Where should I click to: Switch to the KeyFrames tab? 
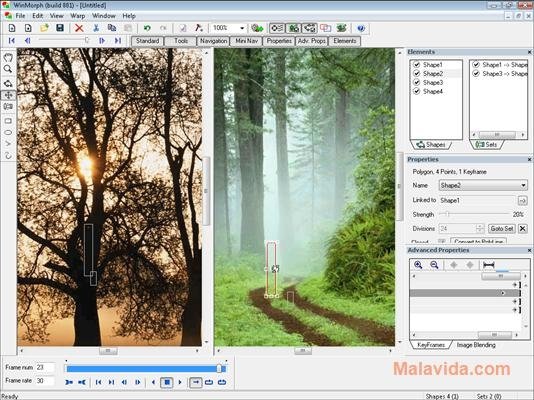(431, 345)
